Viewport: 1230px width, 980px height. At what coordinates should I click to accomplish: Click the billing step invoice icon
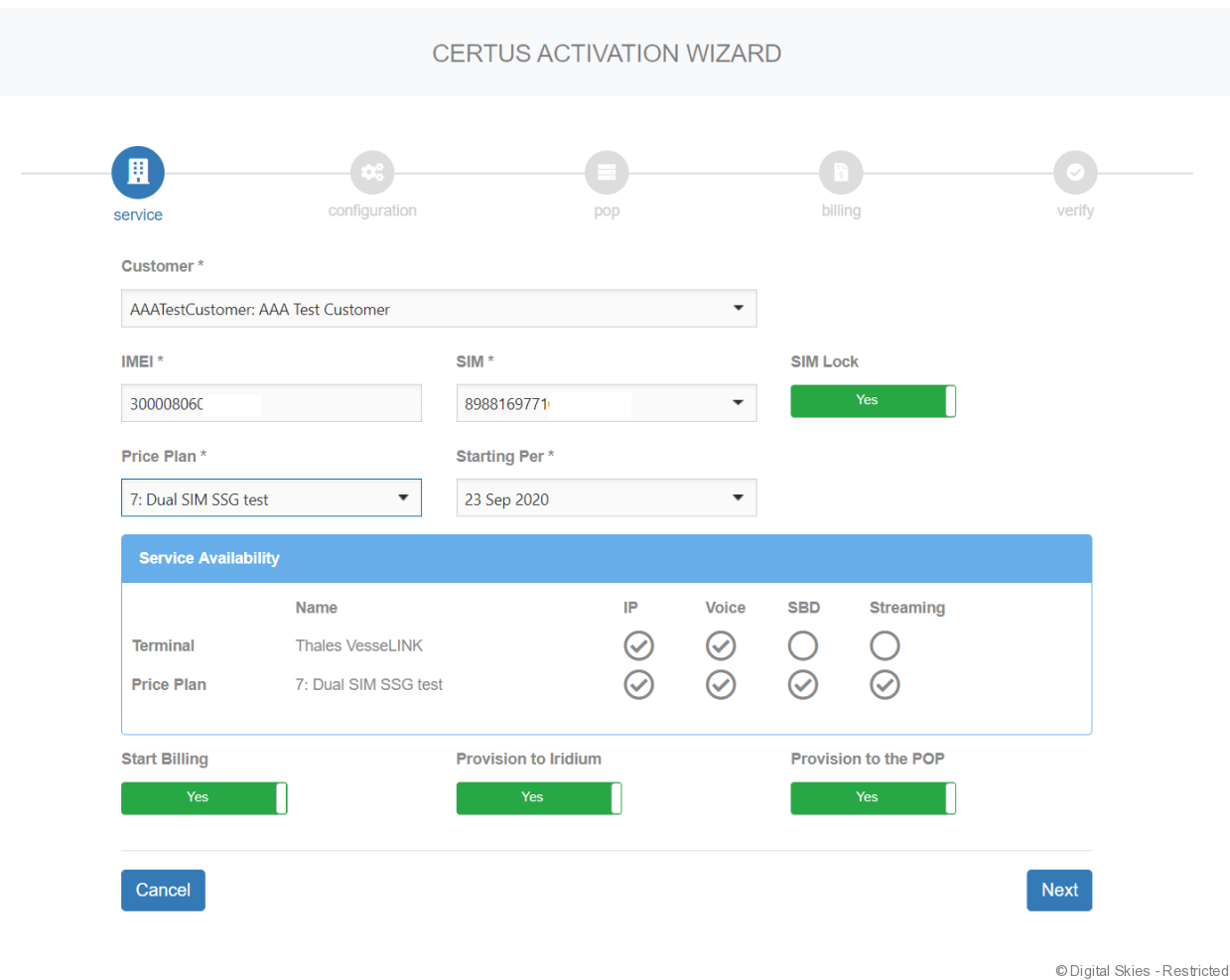[841, 173]
